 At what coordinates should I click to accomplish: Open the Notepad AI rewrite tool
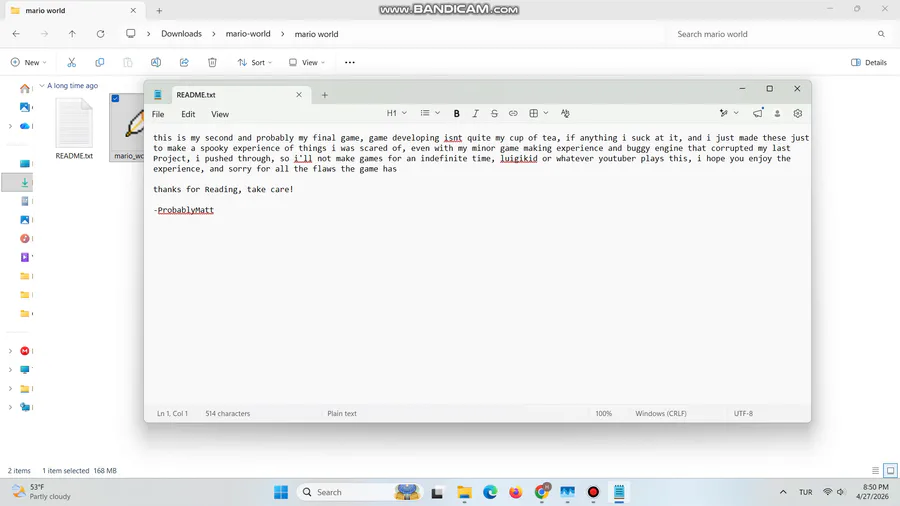[724, 114]
